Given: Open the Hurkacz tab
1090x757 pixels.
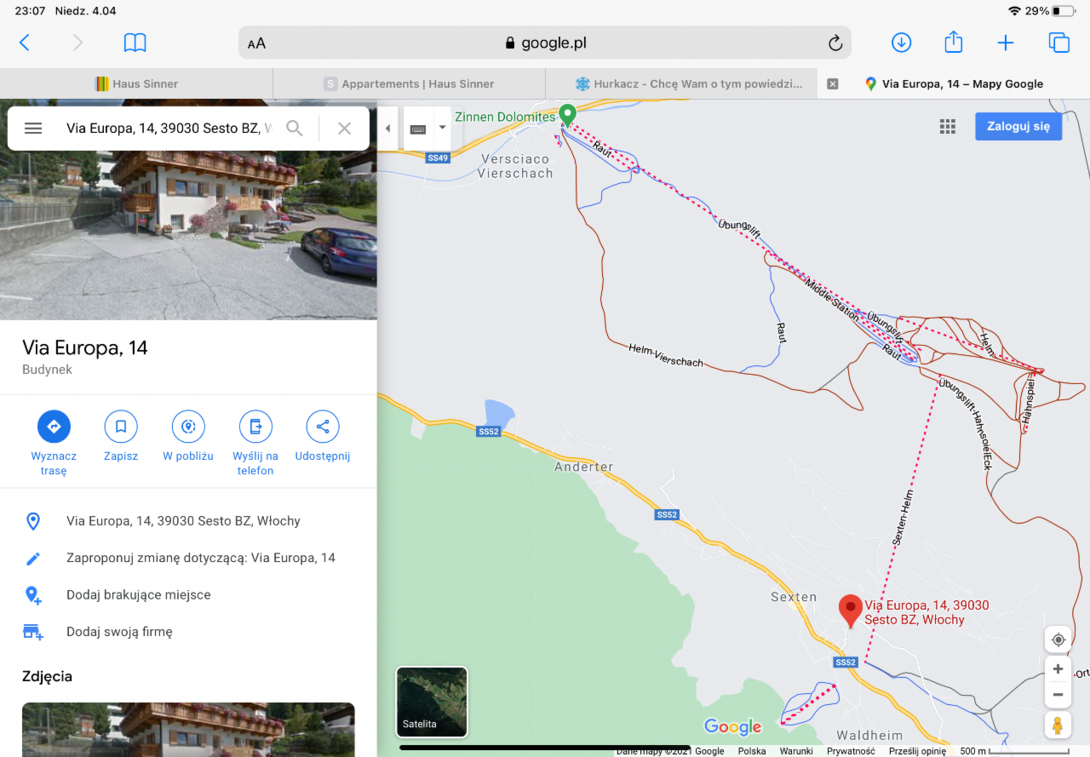Looking at the screenshot, I should point(682,83).
